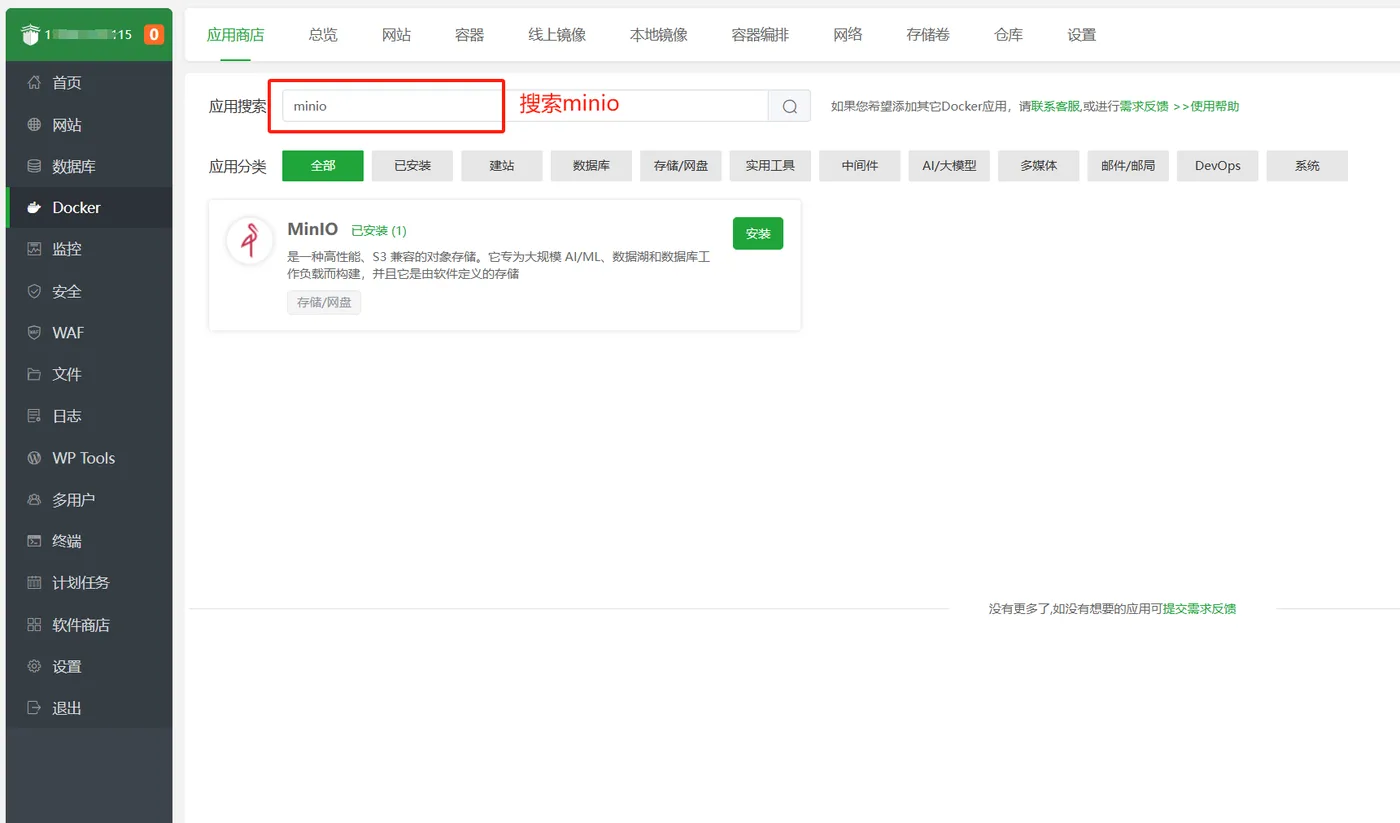1400x823 pixels.
Task: Click the panel logo in sidebar header
Action: [29, 35]
